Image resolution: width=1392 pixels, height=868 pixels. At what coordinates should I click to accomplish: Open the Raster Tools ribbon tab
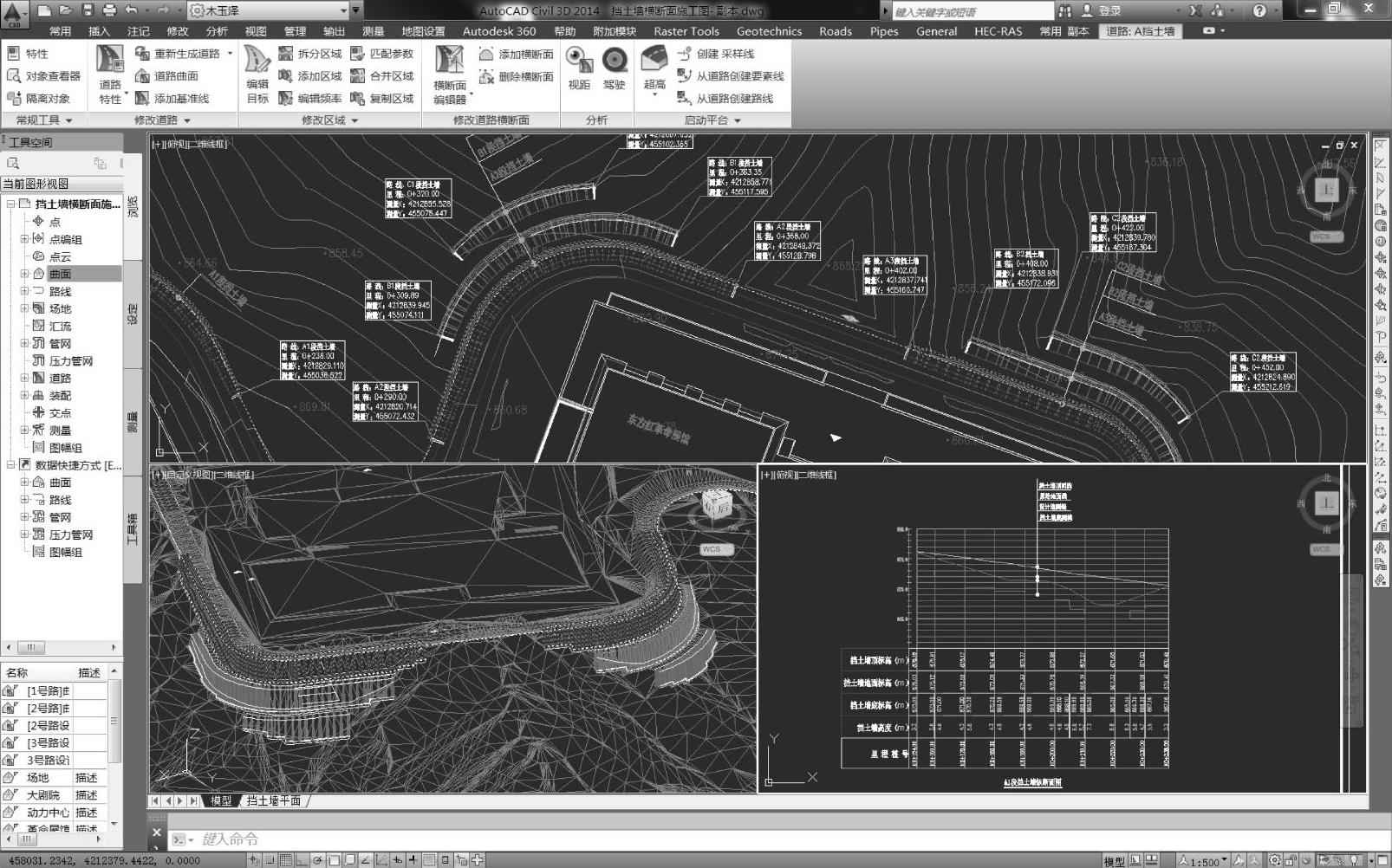point(686,31)
